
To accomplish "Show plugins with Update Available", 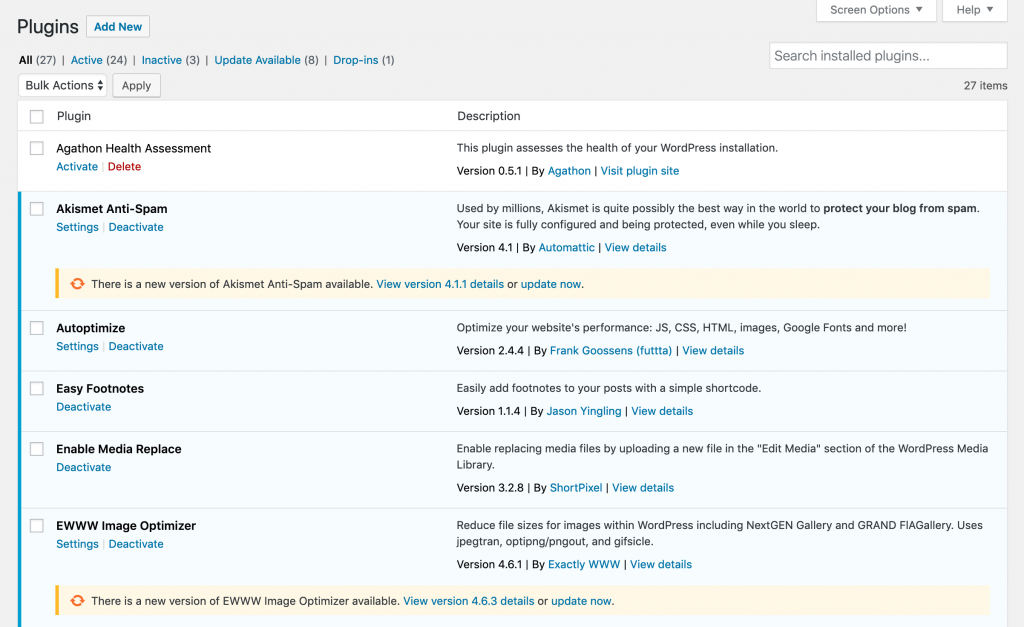I will 257,60.
